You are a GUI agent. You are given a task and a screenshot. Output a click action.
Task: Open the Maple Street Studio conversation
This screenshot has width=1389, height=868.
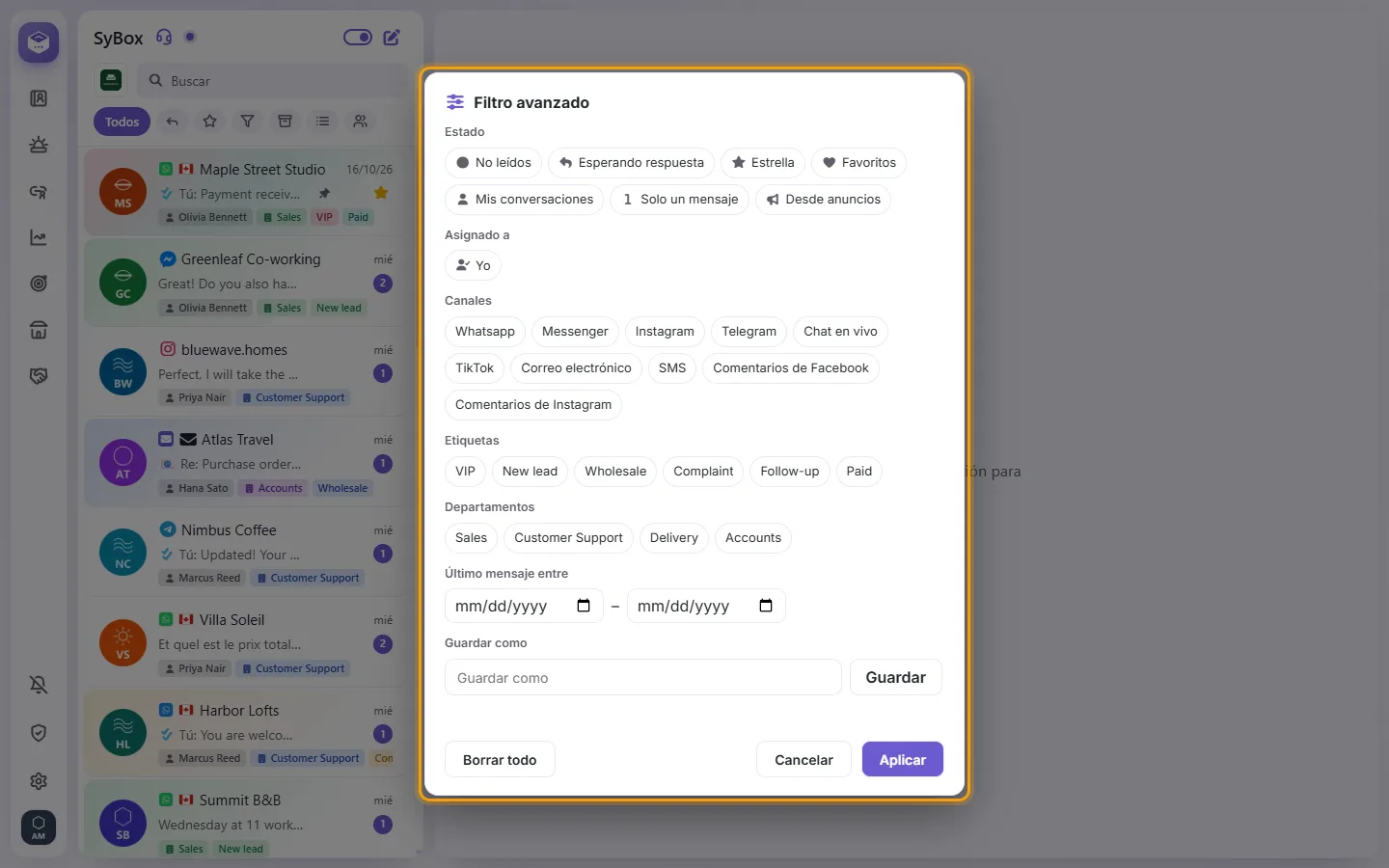pyautogui.click(x=245, y=192)
